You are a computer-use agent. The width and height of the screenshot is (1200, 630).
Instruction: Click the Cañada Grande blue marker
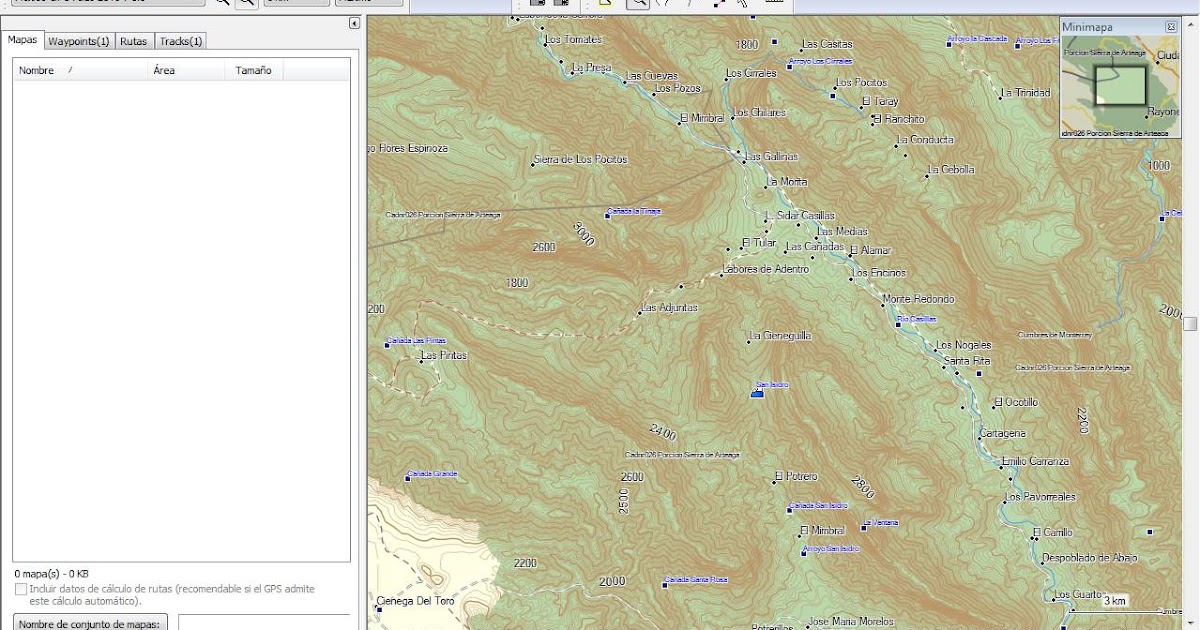pyautogui.click(x=407, y=478)
